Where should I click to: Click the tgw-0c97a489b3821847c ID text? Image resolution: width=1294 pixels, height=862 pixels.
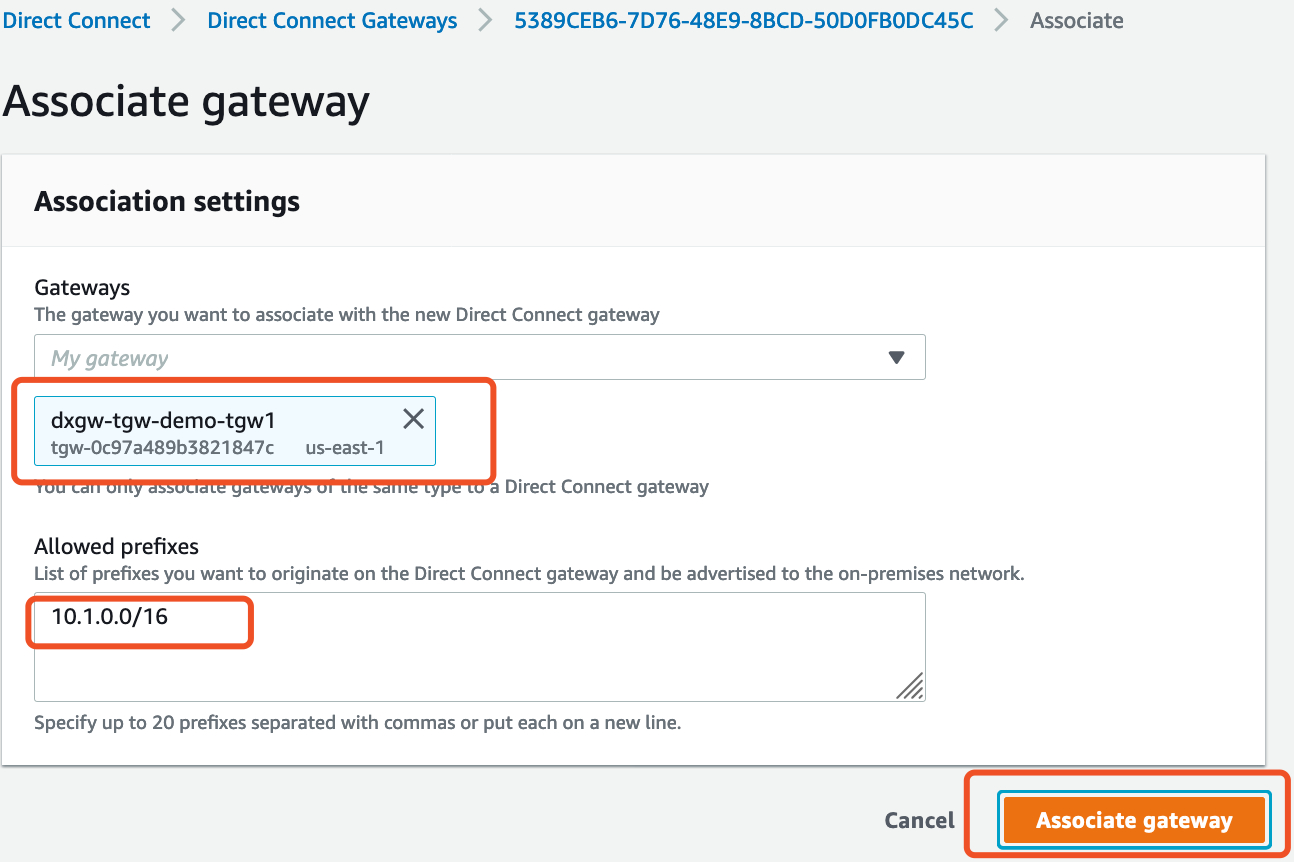click(163, 448)
